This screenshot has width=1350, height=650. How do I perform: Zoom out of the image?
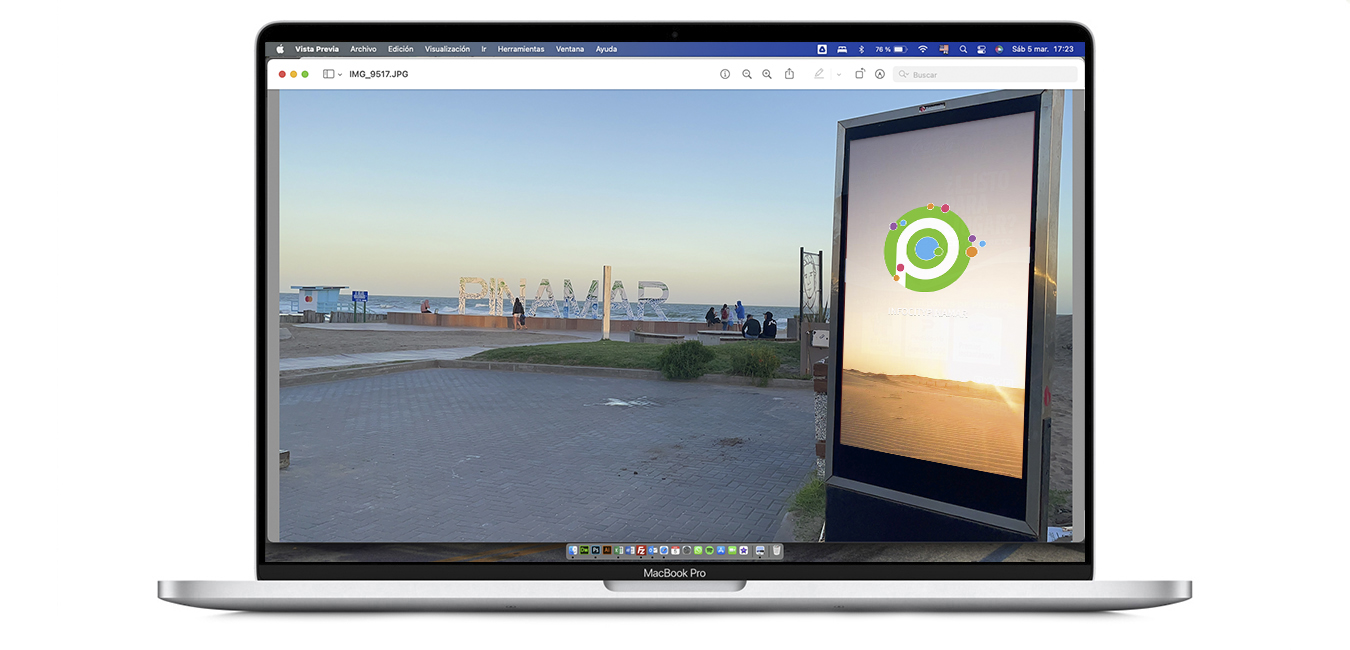pos(747,74)
